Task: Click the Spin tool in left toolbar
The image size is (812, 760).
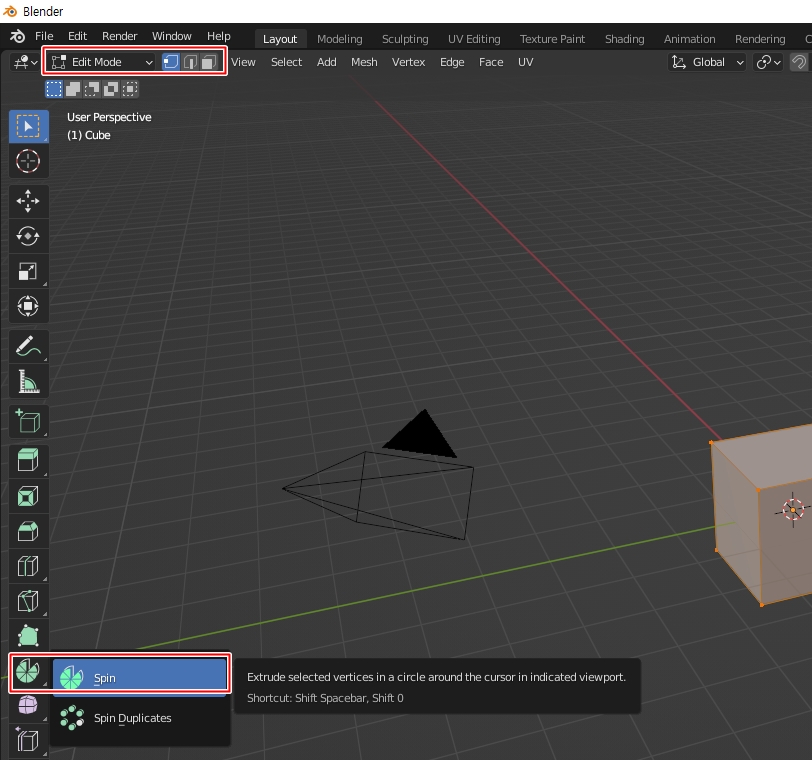Action: click(x=28, y=672)
